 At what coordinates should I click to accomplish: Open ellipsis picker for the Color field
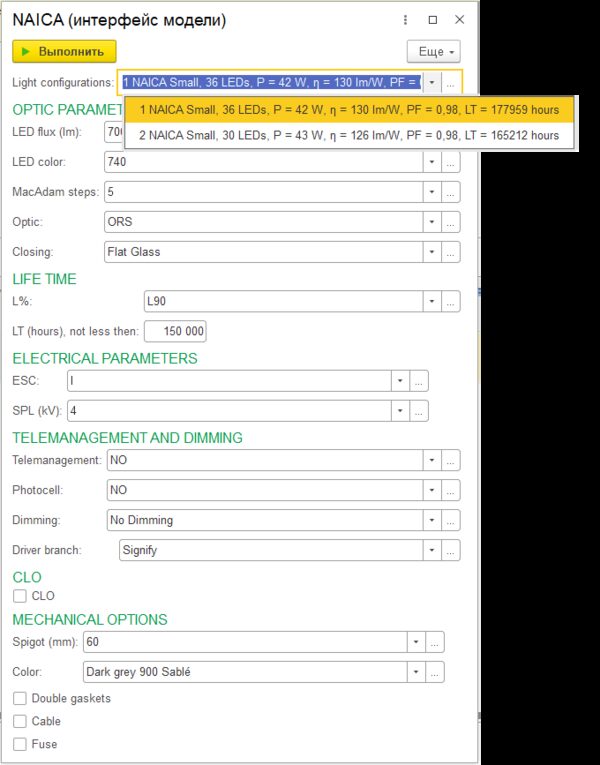(435, 672)
